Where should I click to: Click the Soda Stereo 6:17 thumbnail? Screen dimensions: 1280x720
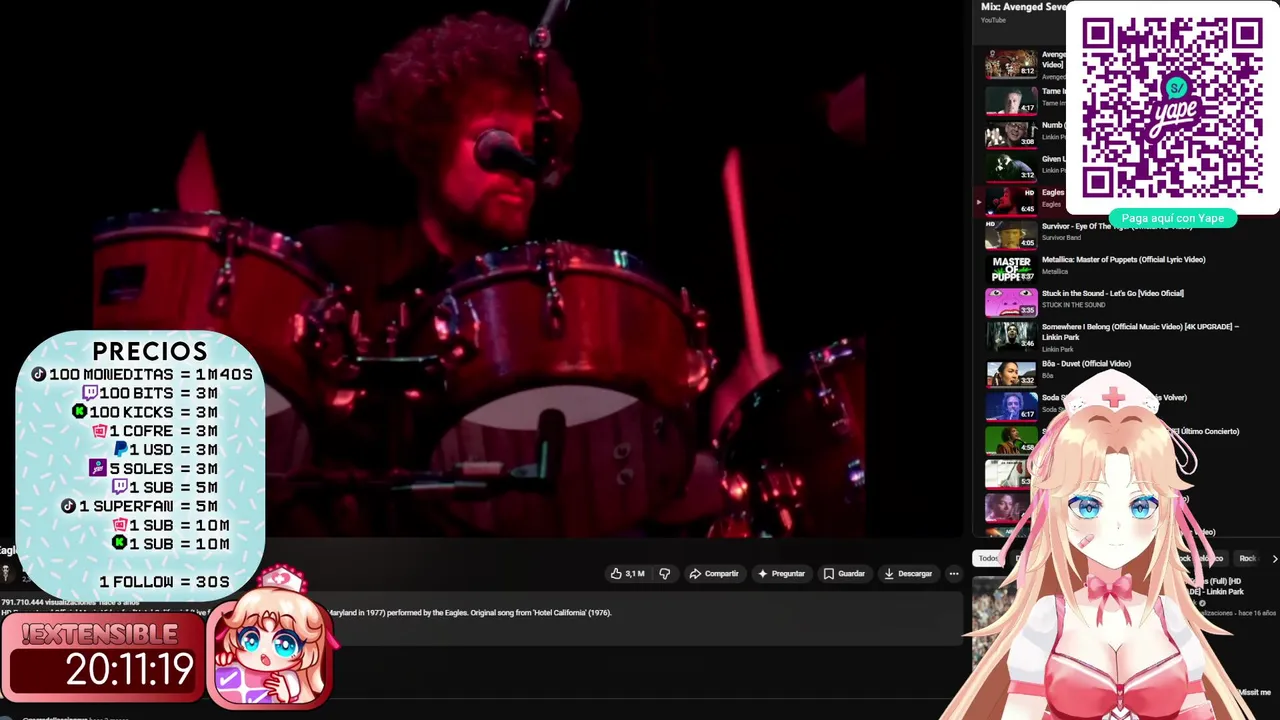(1011, 406)
